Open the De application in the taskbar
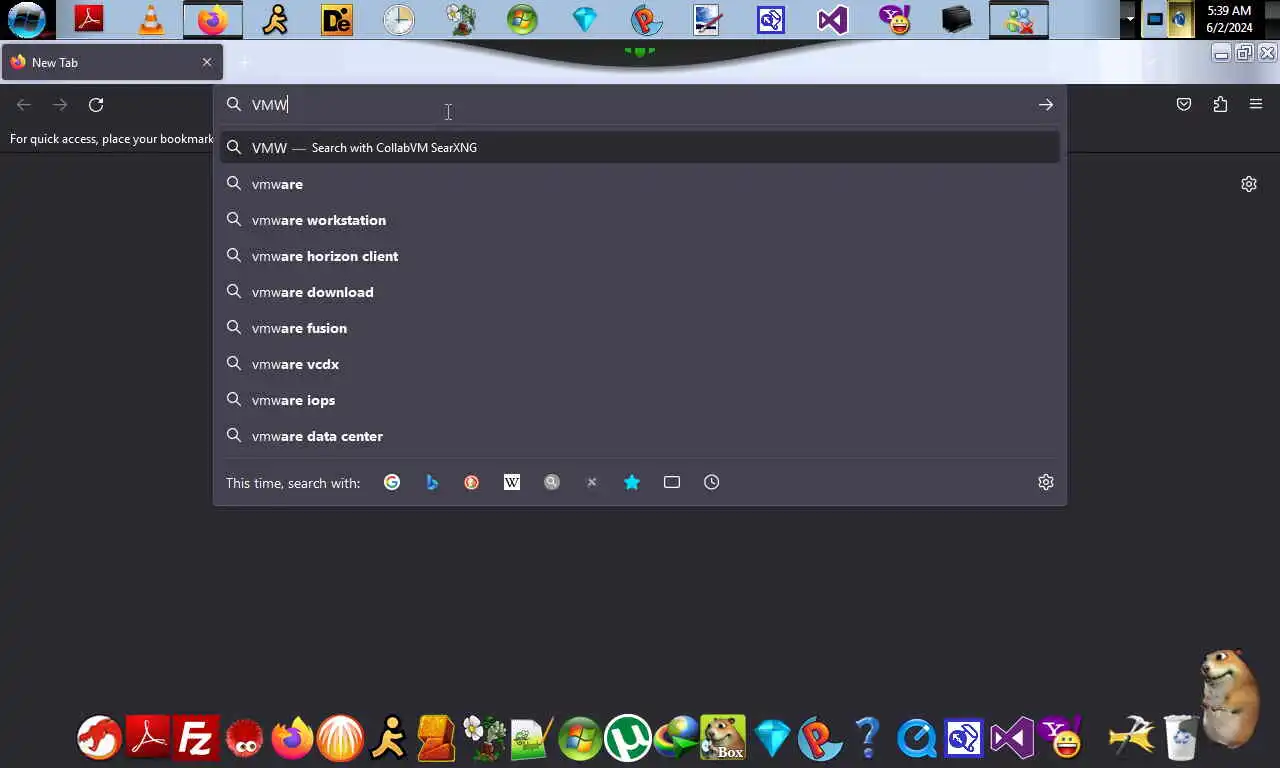 click(337, 19)
